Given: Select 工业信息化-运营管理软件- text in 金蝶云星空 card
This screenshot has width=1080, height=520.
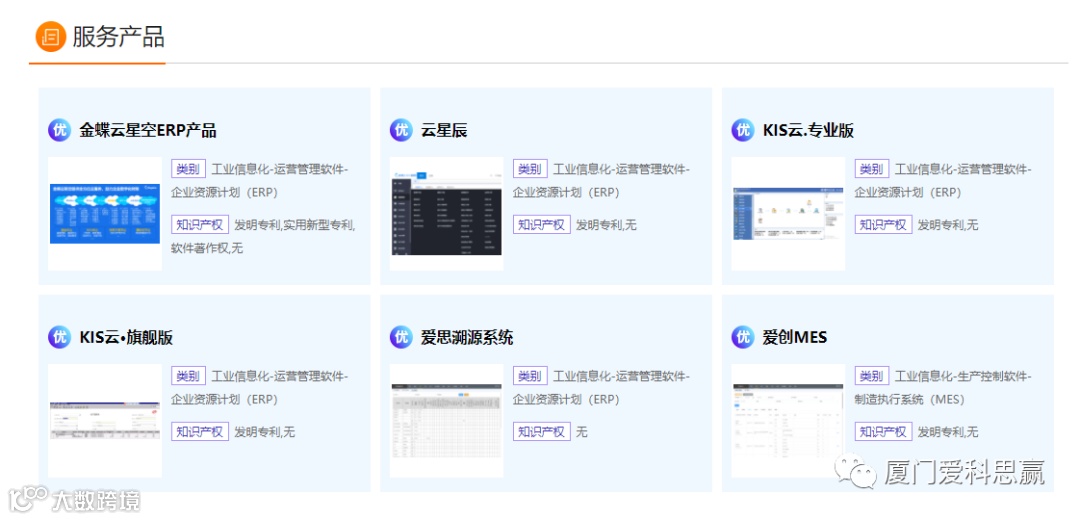Looking at the screenshot, I should click(280, 169).
